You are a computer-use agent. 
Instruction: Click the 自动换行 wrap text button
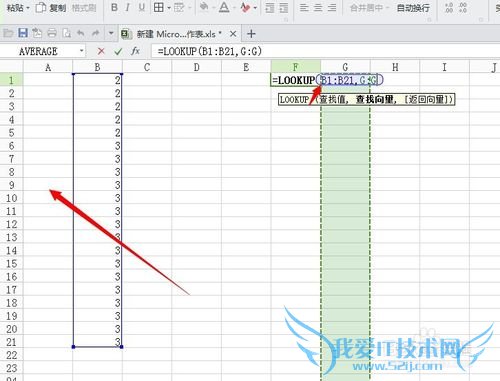tap(413, 8)
